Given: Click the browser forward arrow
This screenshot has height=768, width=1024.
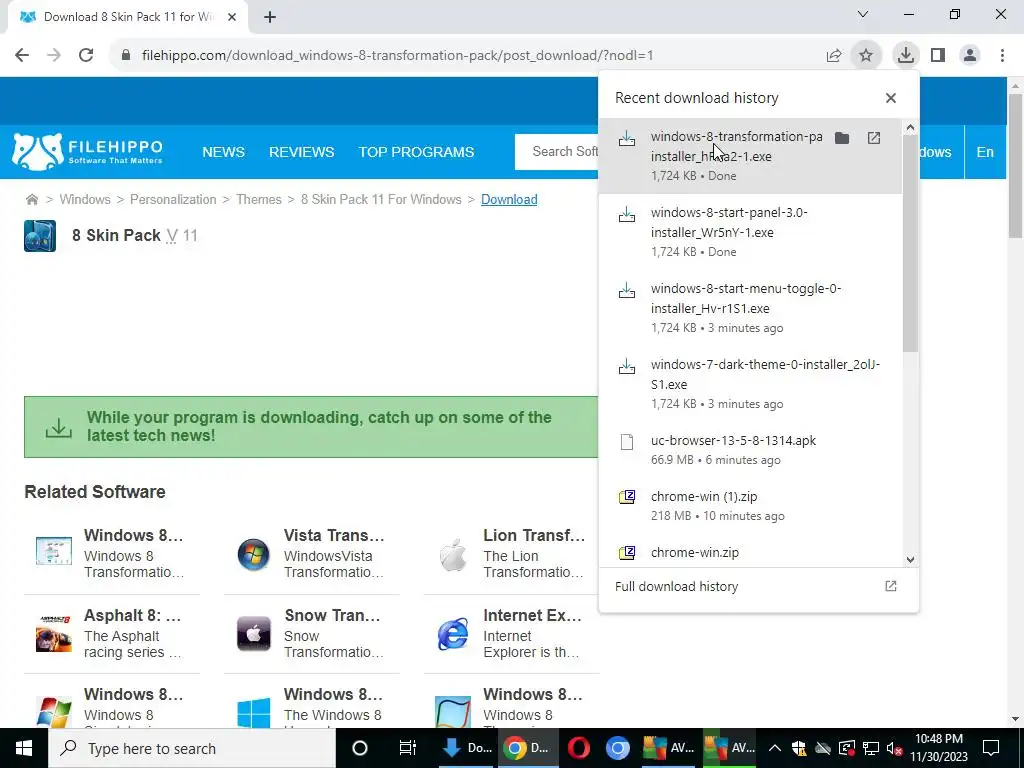Looking at the screenshot, I should 54,56.
